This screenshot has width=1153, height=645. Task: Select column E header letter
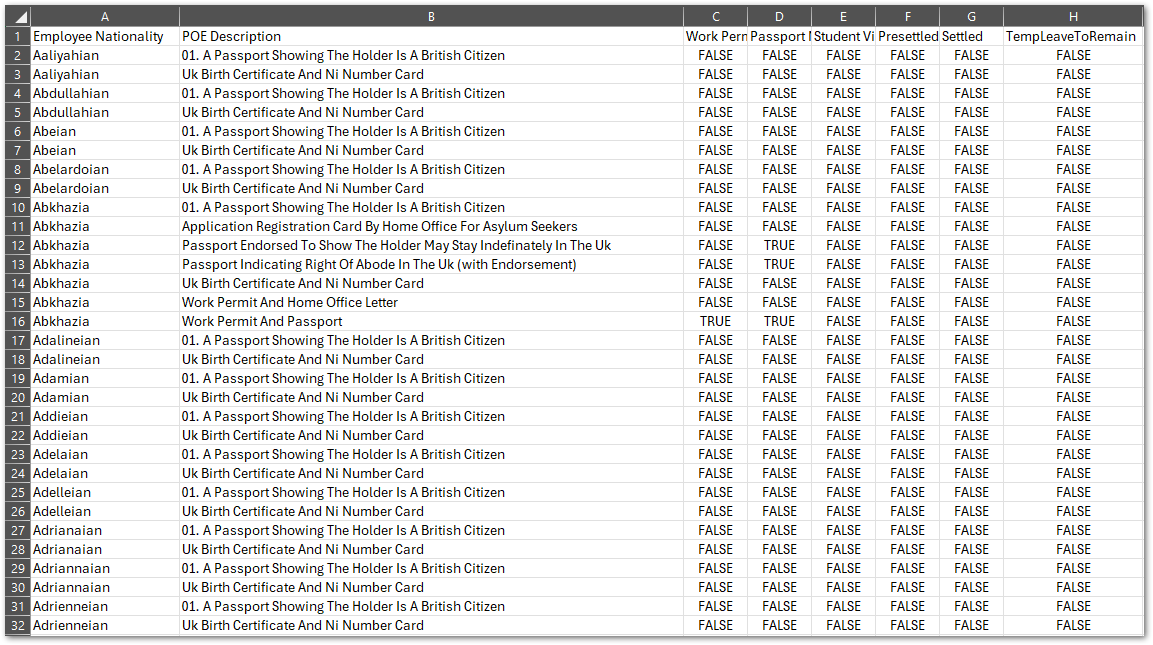843,17
